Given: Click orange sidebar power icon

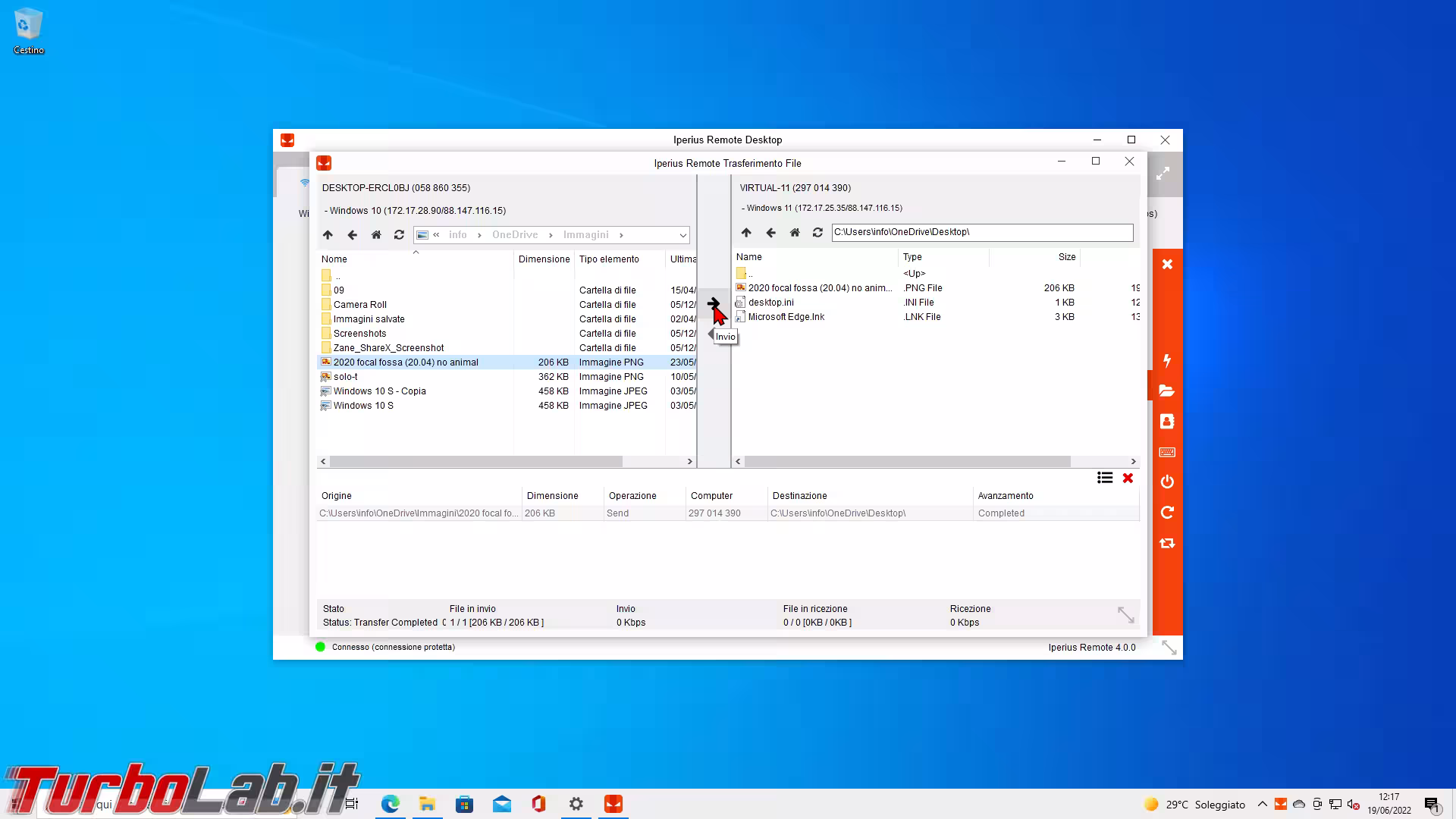Looking at the screenshot, I should pyautogui.click(x=1166, y=482).
